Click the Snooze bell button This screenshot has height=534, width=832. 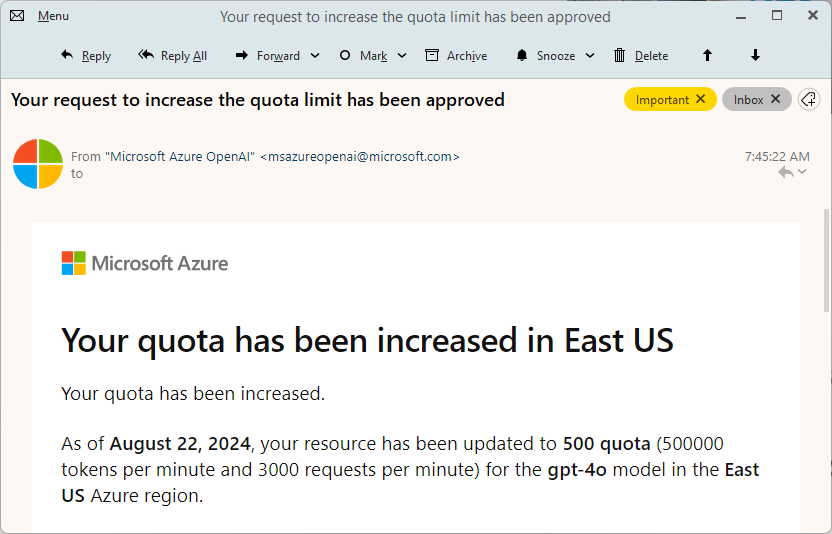[x=546, y=56]
